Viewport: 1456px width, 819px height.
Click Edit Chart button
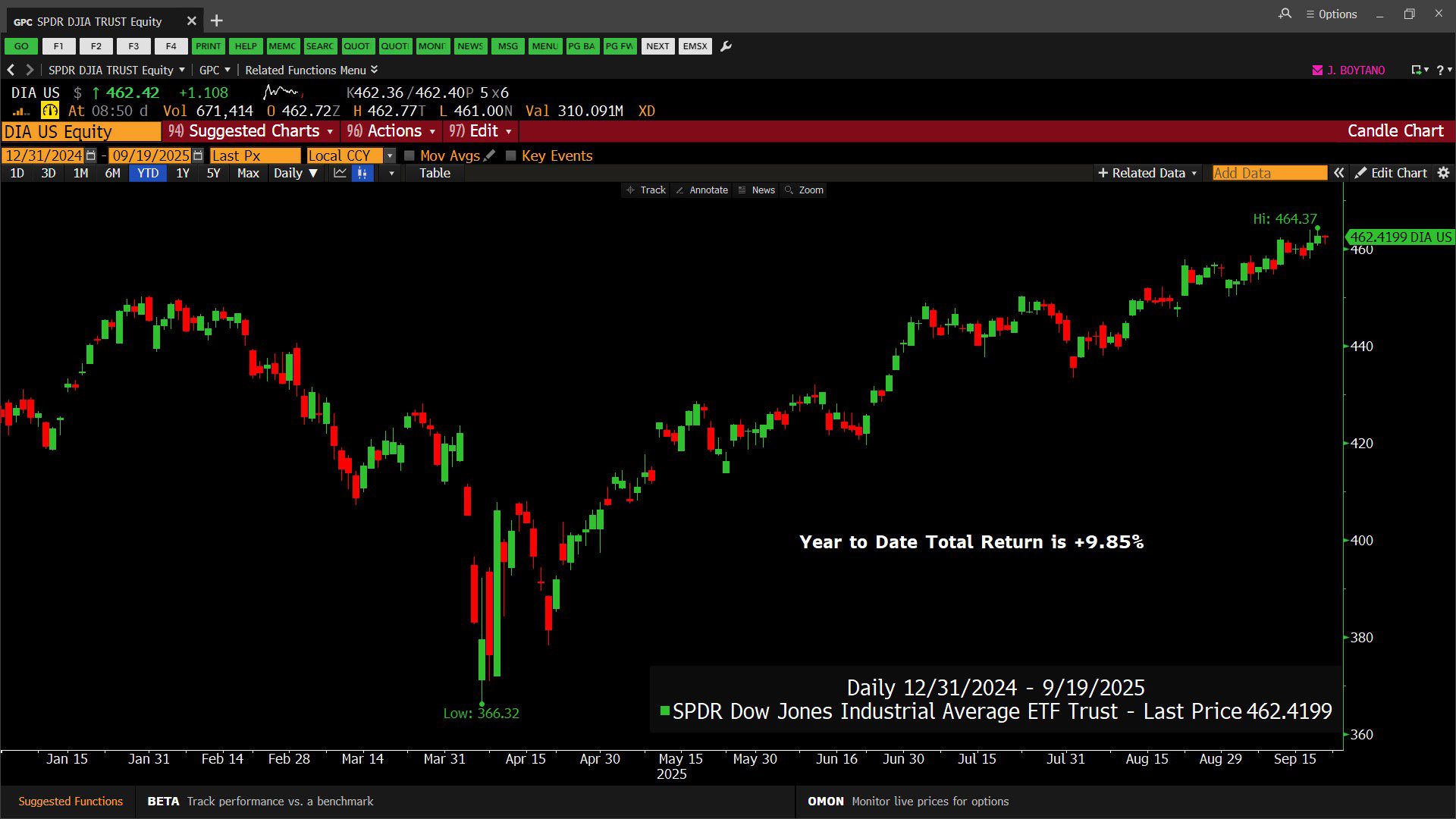coord(1391,173)
